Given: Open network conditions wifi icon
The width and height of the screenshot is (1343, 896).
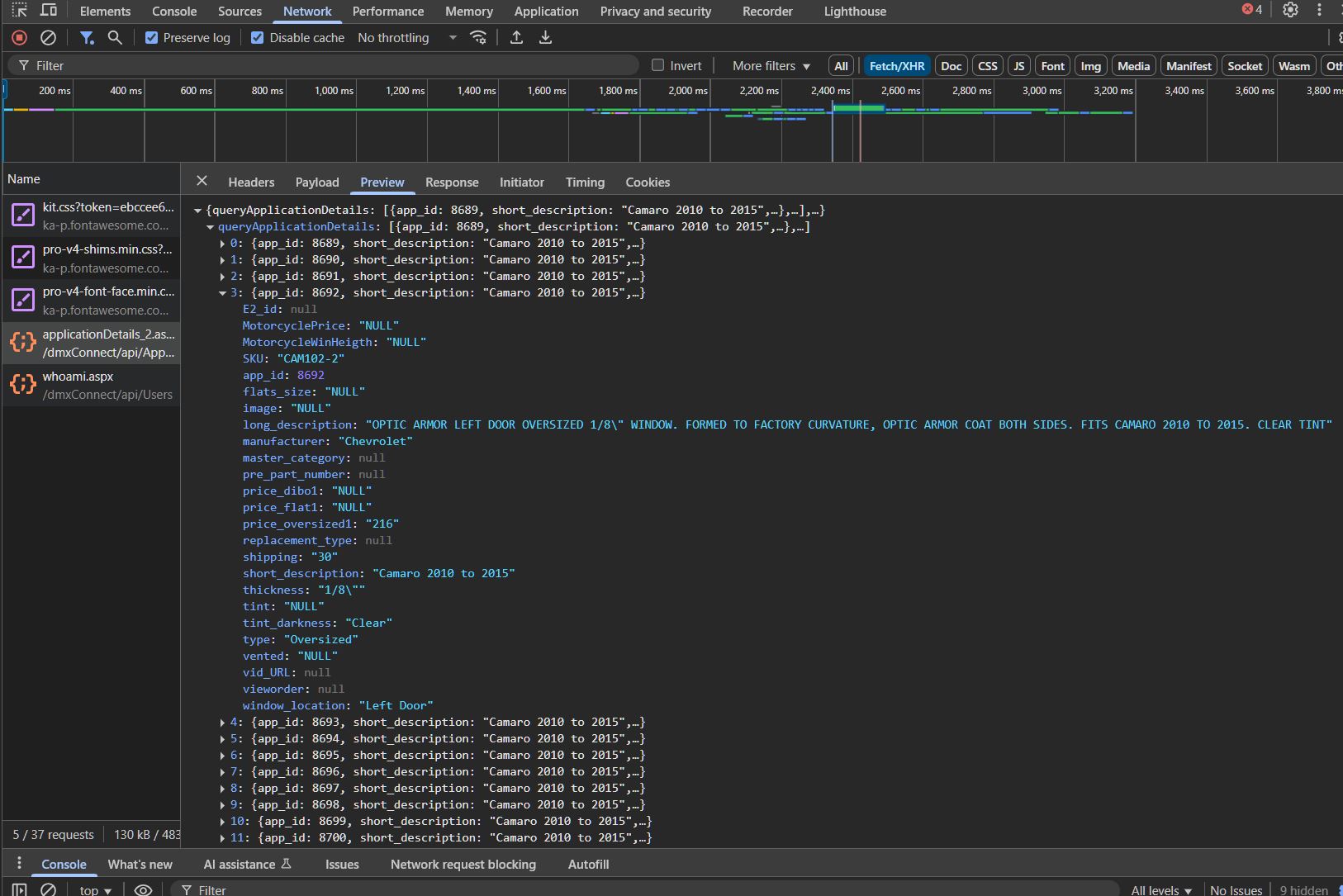Looking at the screenshot, I should (478, 37).
